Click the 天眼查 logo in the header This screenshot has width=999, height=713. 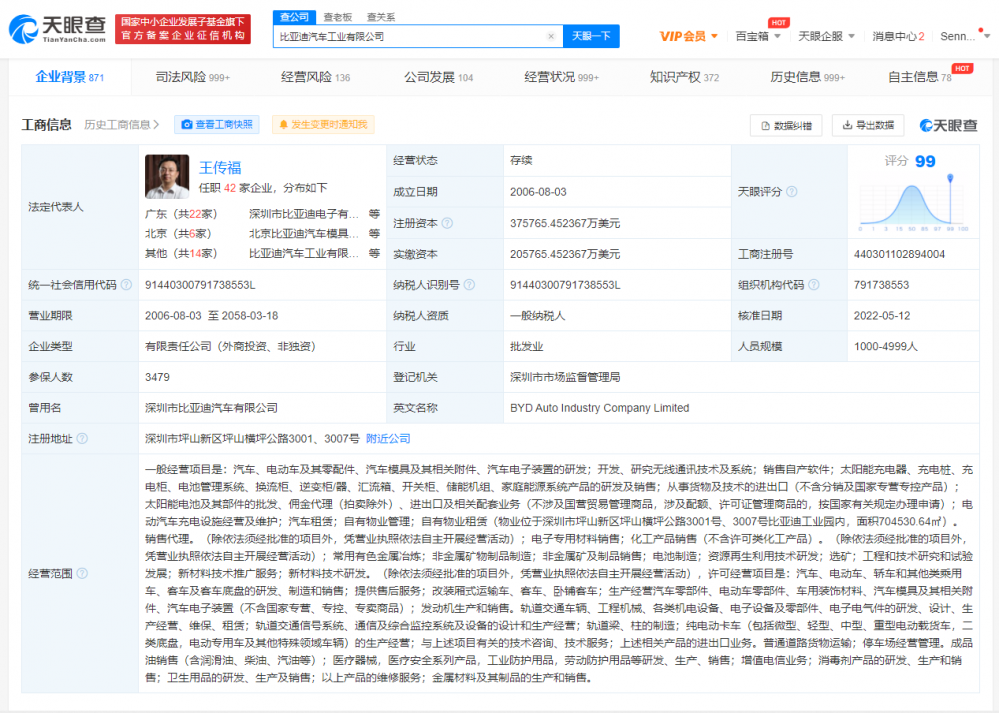click(57, 29)
